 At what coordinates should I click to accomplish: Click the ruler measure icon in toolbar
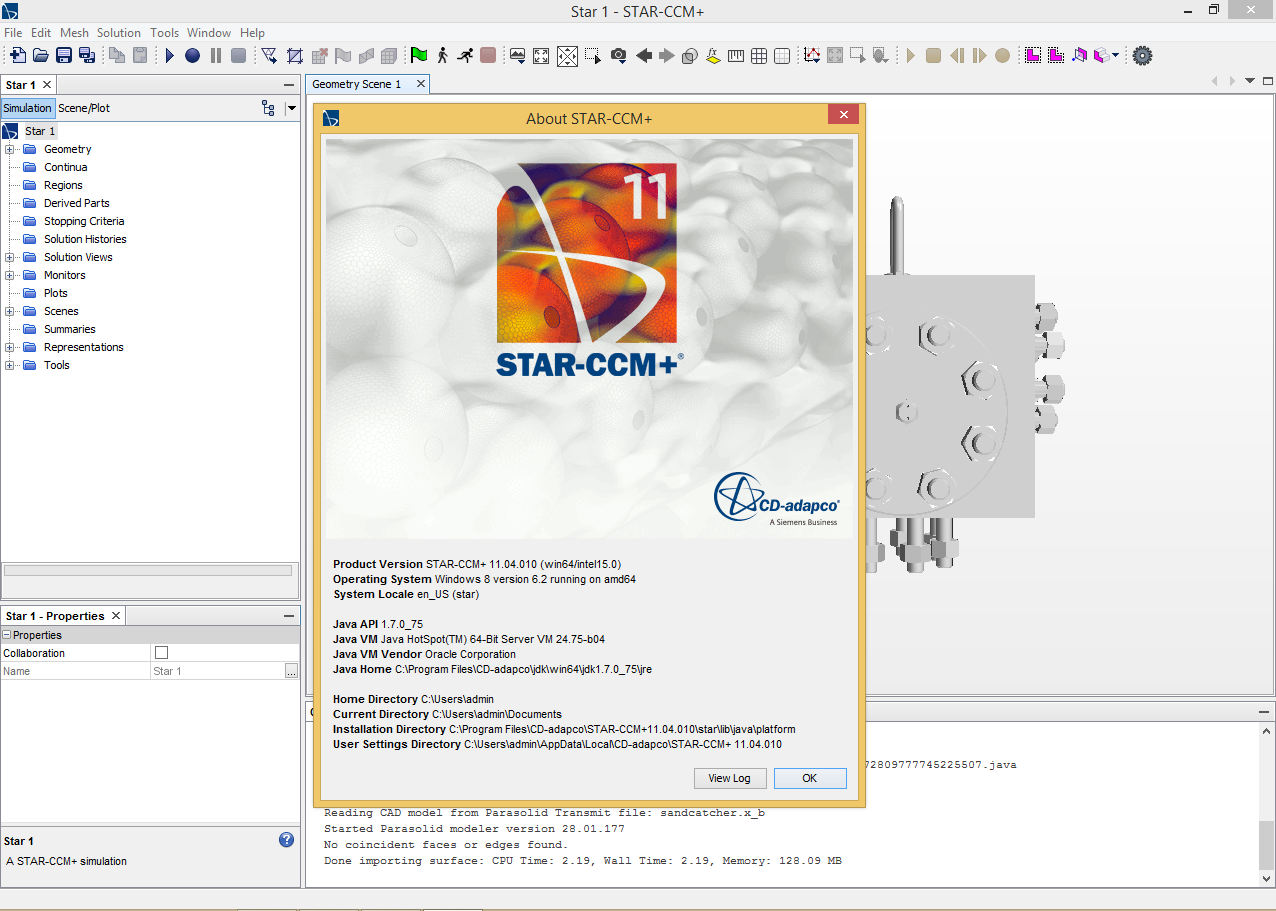coord(736,56)
